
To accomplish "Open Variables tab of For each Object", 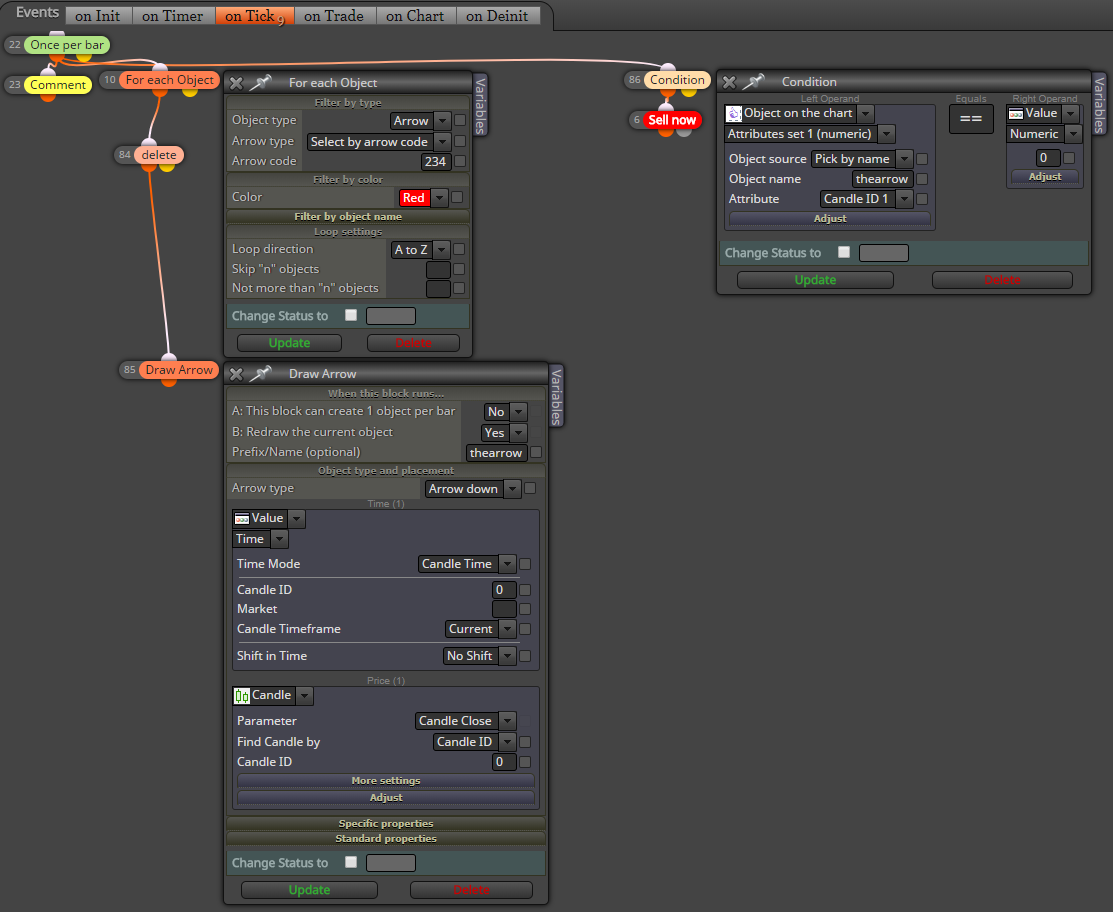I will point(480,105).
